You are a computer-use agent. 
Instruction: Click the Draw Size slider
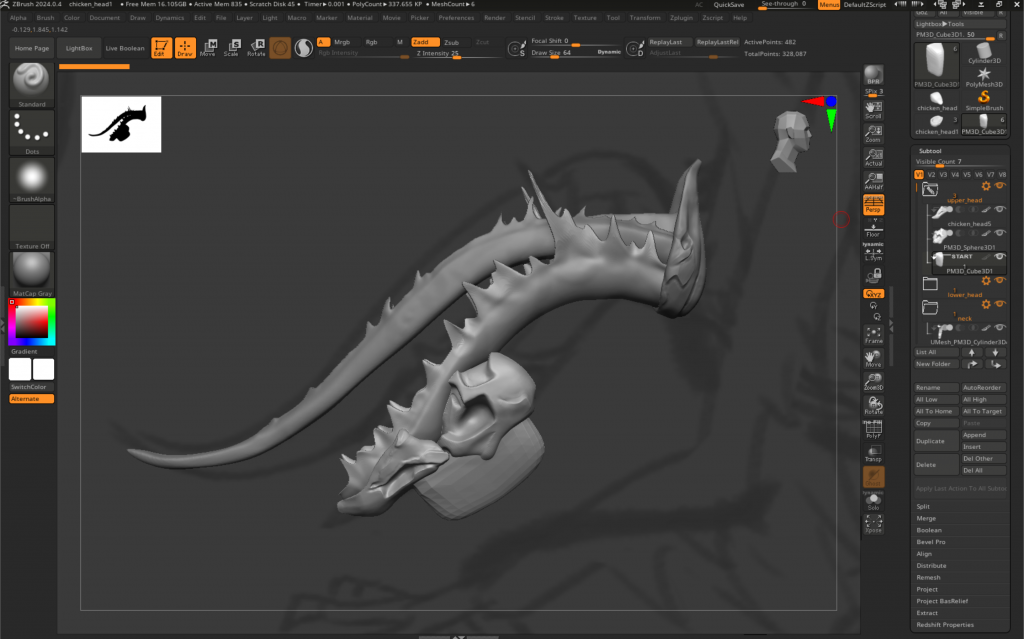tap(576, 53)
